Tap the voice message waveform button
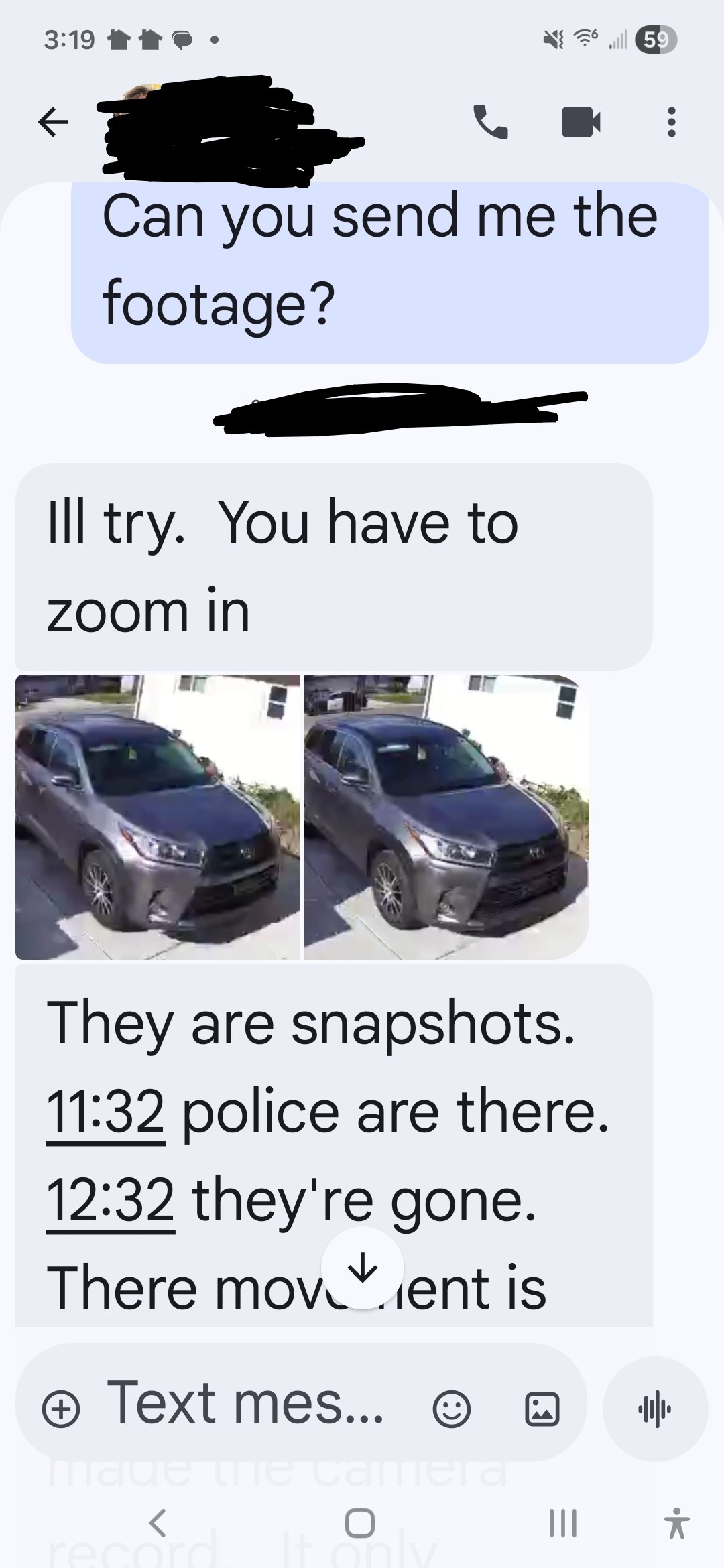 pyautogui.click(x=655, y=1409)
